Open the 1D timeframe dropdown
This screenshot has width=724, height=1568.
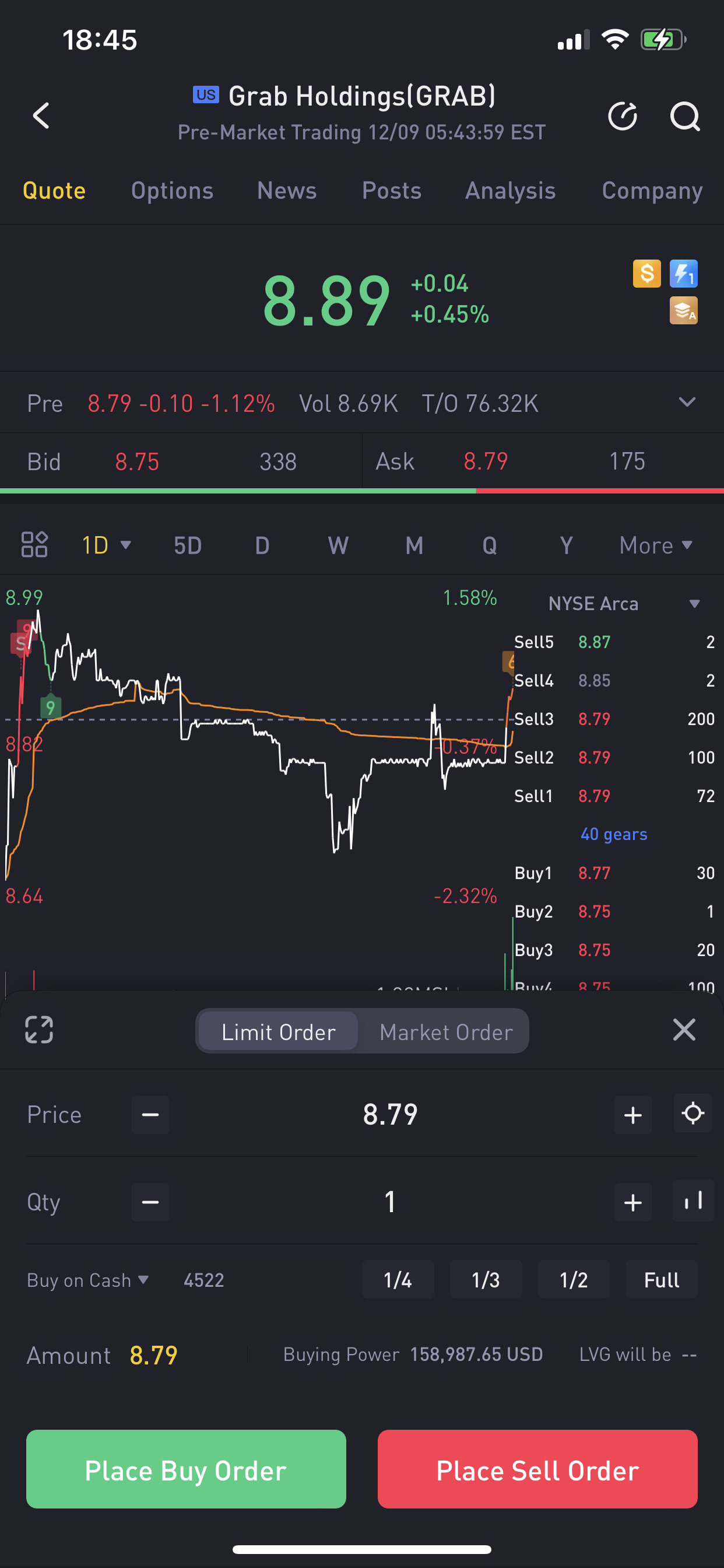107,545
